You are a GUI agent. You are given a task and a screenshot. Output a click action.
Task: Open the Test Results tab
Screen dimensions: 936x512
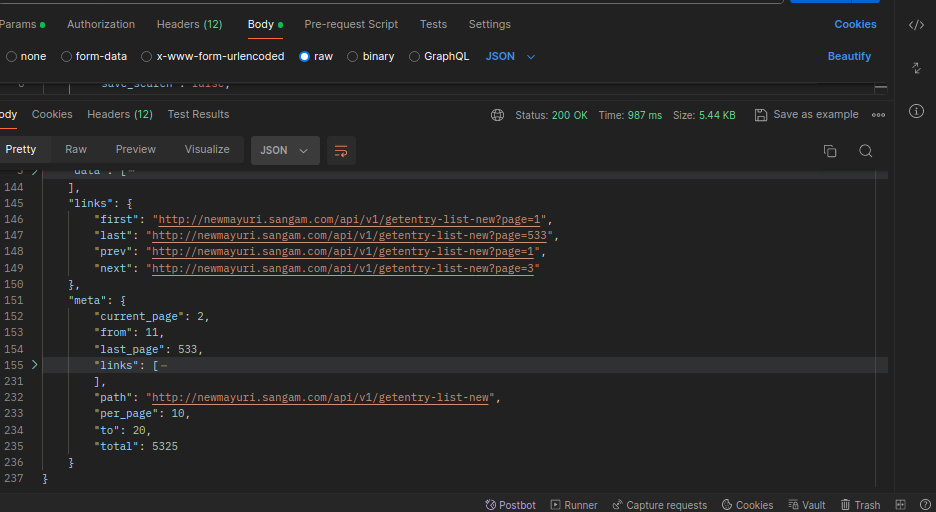click(198, 115)
